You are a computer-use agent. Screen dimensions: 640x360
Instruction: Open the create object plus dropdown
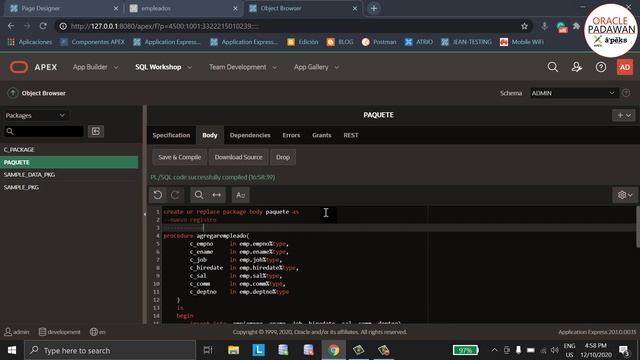(624, 116)
